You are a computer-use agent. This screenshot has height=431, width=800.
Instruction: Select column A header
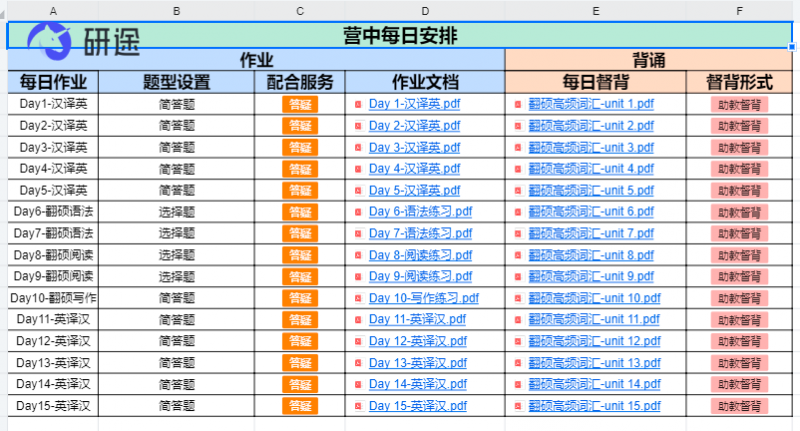tap(53, 11)
